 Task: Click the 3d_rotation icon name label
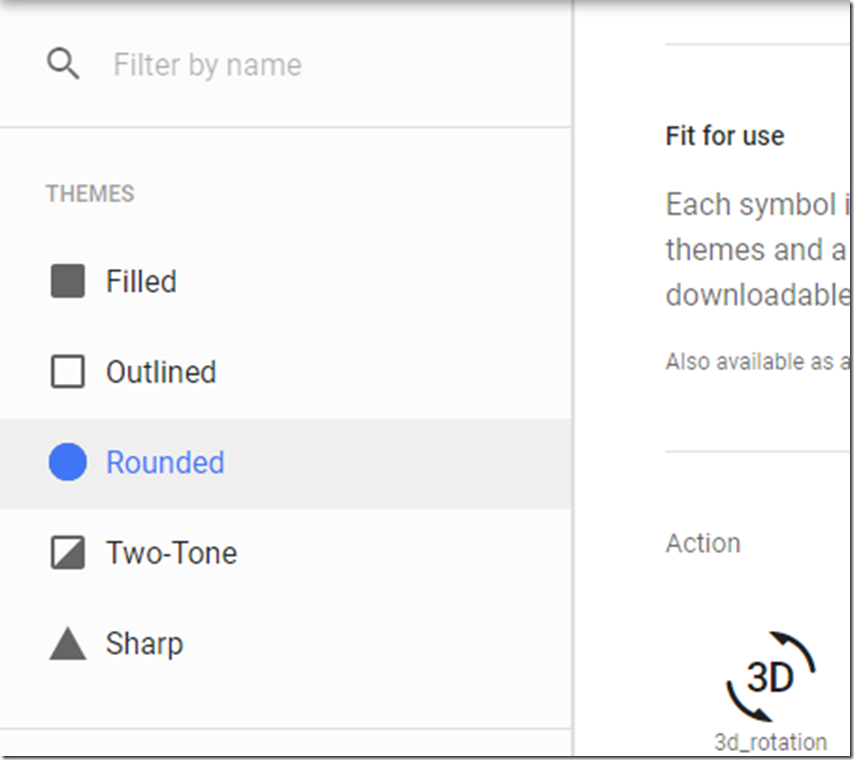pos(770,743)
